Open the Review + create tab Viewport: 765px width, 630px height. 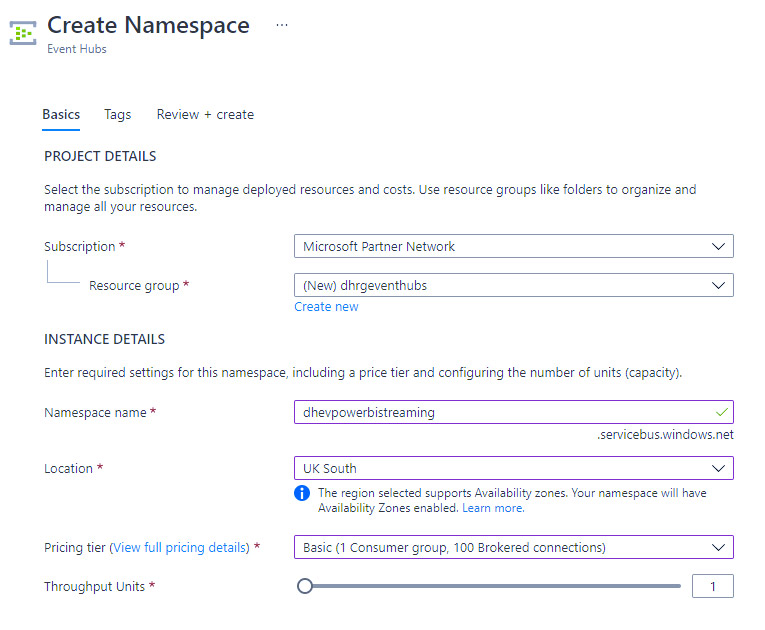pos(205,115)
